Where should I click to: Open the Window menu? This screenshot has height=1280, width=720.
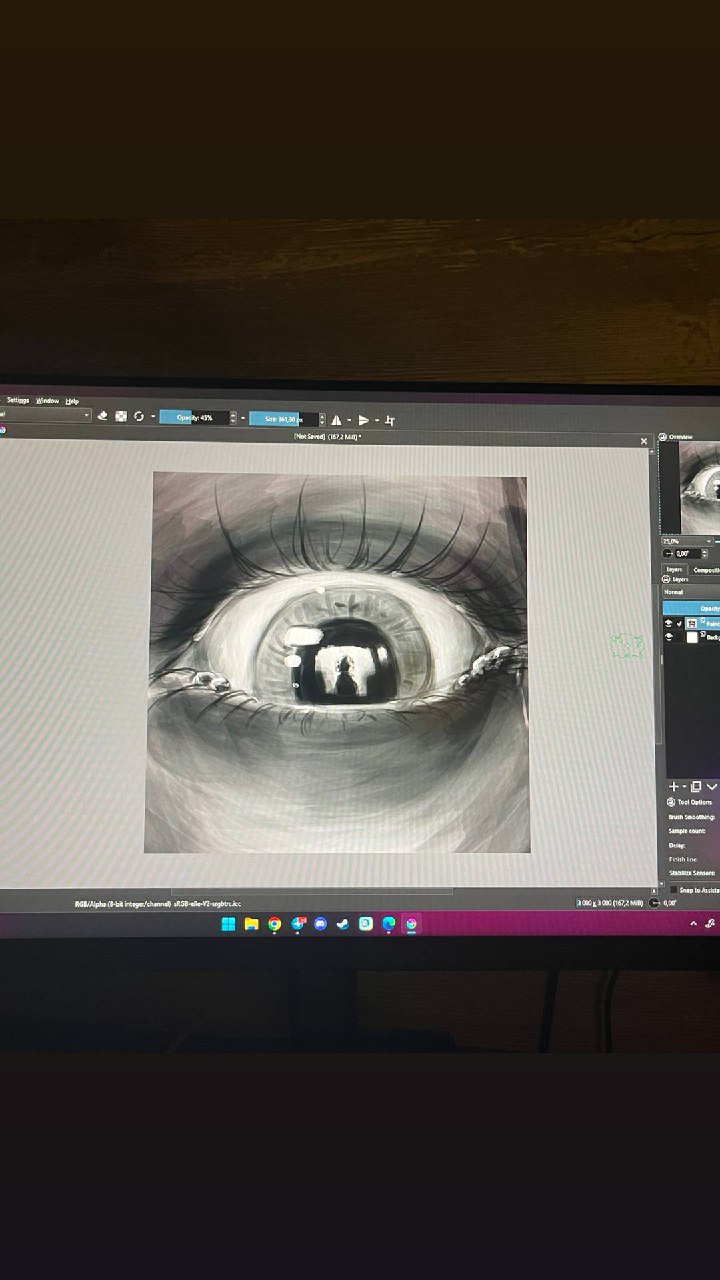click(x=48, y=400)
